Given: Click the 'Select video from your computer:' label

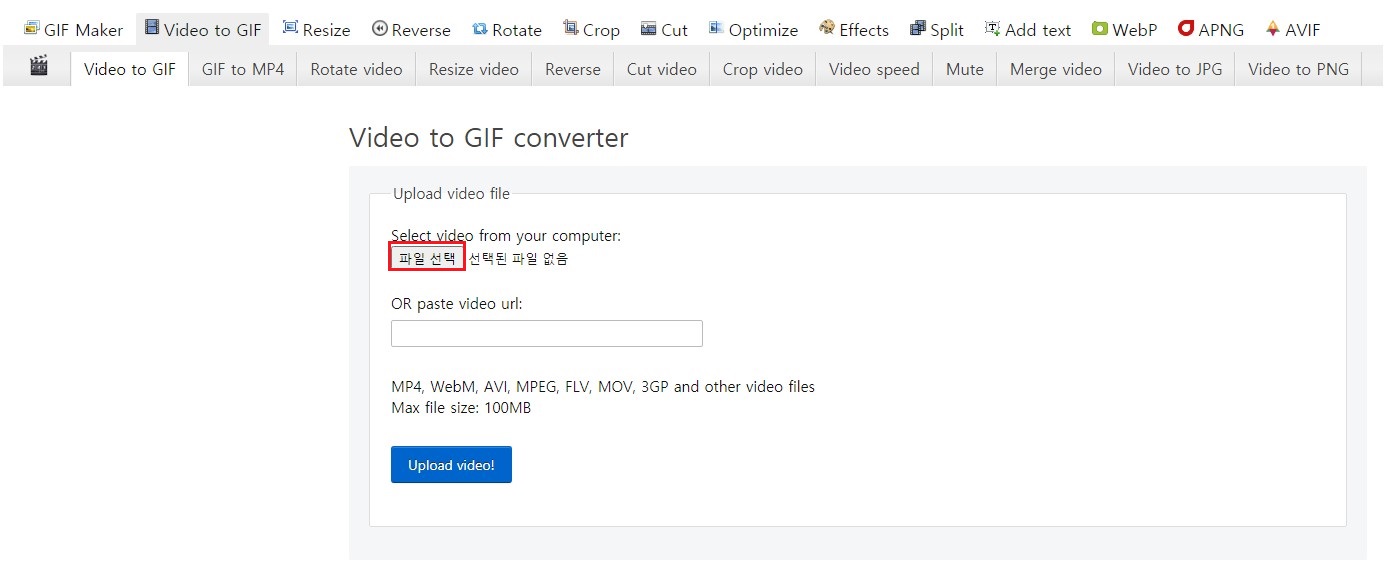Looking at the screenshot, I should tap(506, 236).
